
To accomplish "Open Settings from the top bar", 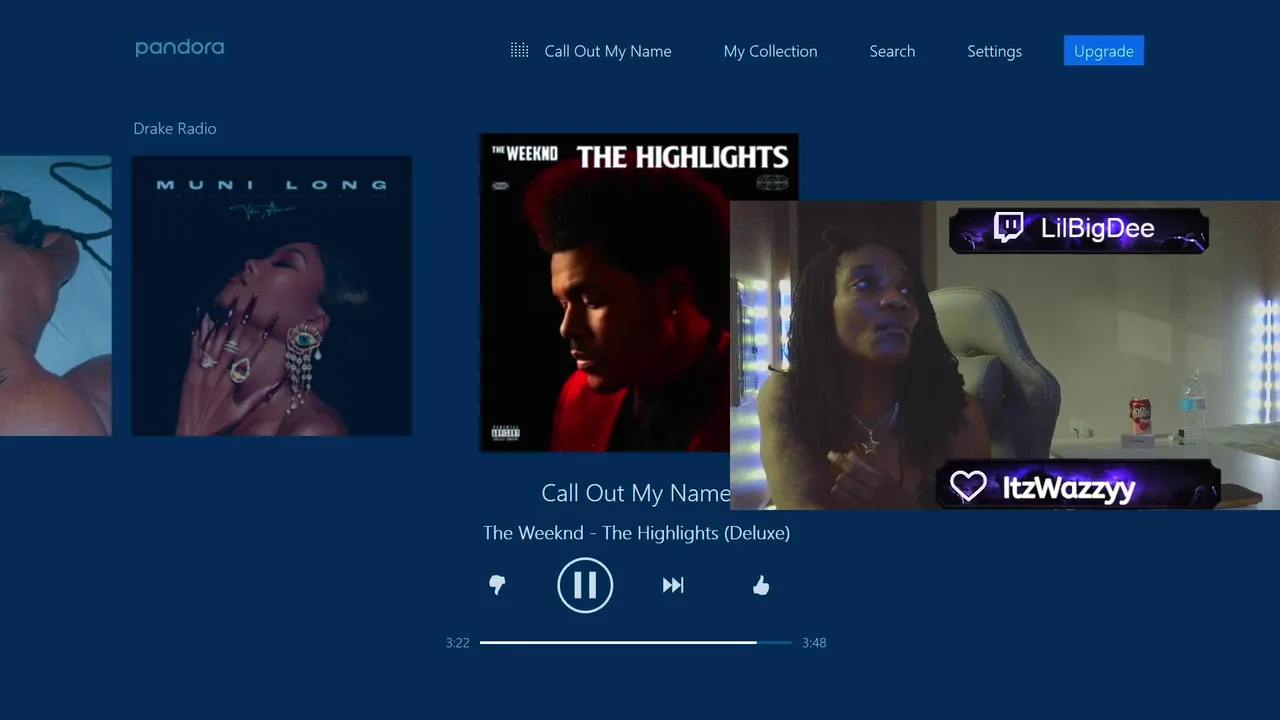I will click(994, 51).
